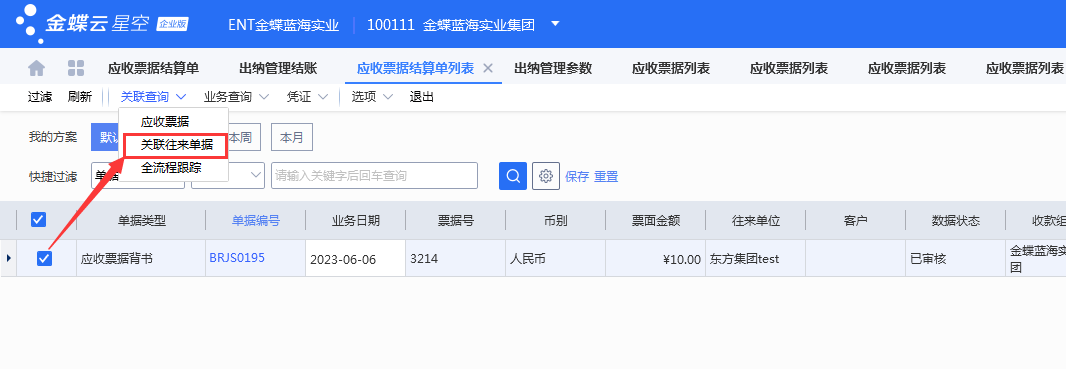Click the 业务日期 column header
Screen dimensions: 1066x369
356,220
